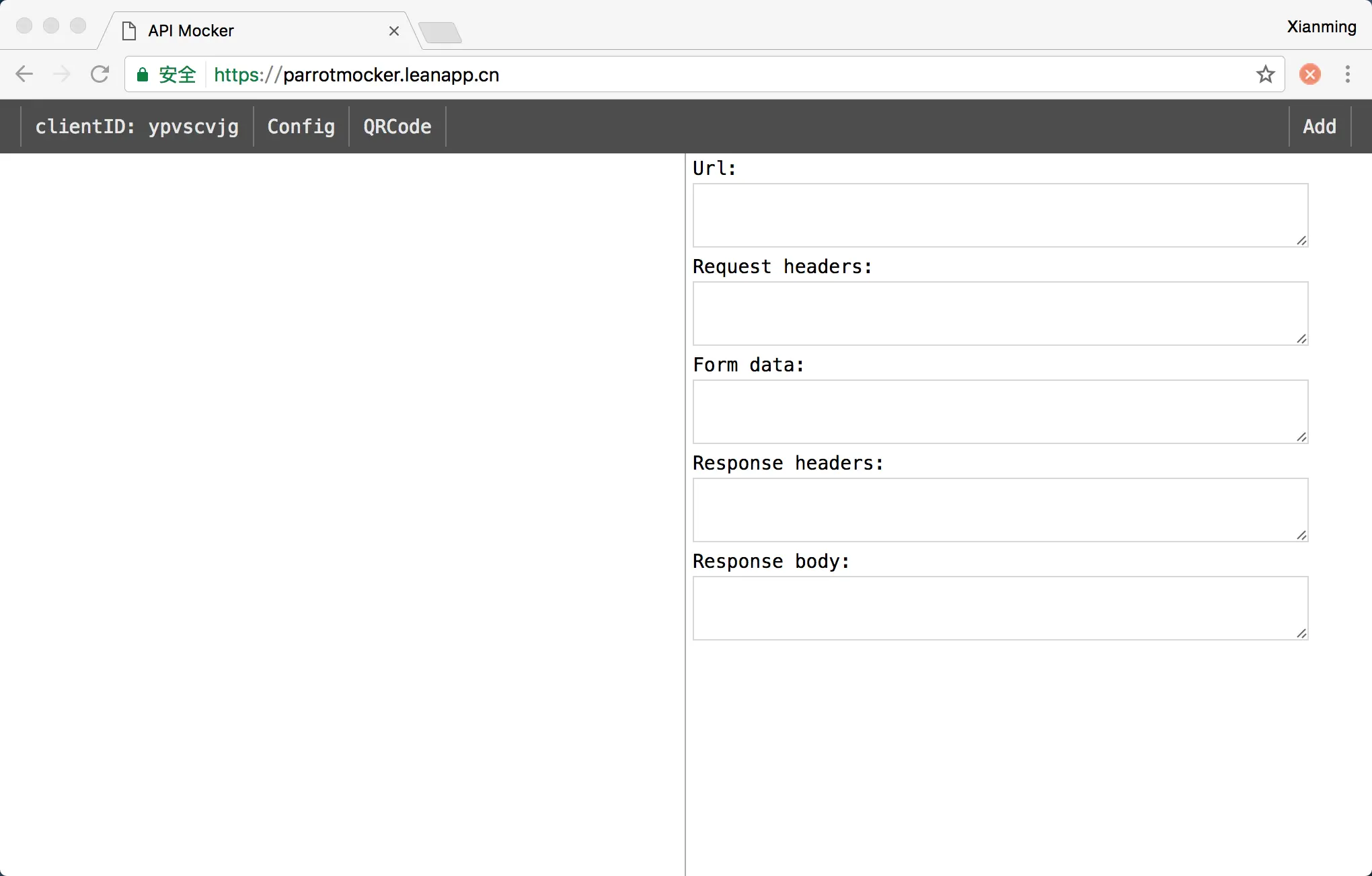Click the browser forward arrow
Image resolution: width=1372 pixels, height=876 pixels.
(62, 74)
